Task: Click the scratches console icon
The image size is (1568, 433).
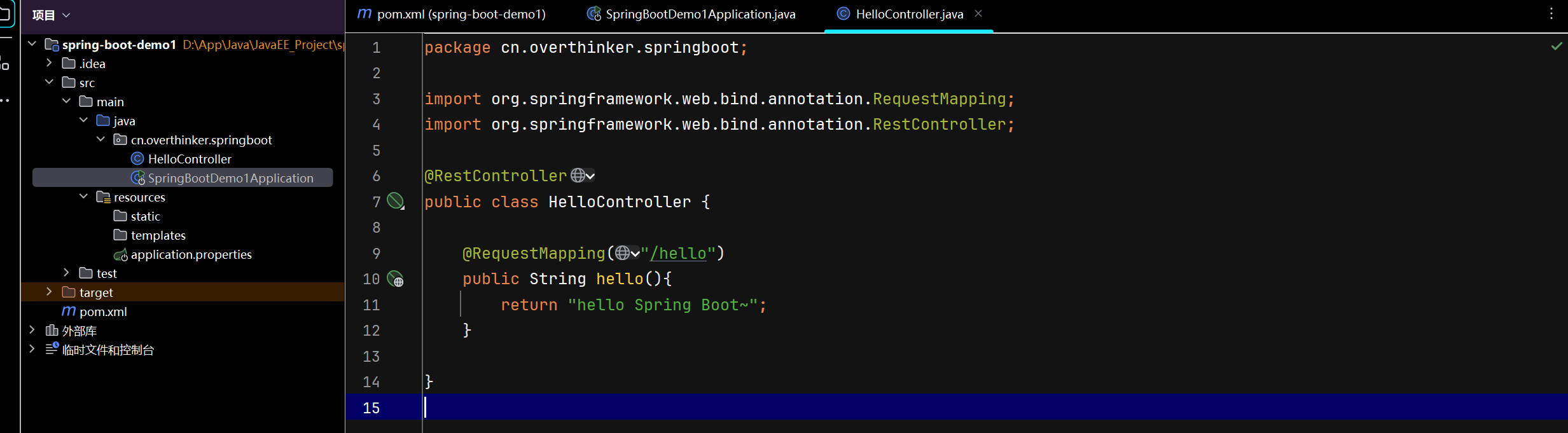Action: point(52,348)
